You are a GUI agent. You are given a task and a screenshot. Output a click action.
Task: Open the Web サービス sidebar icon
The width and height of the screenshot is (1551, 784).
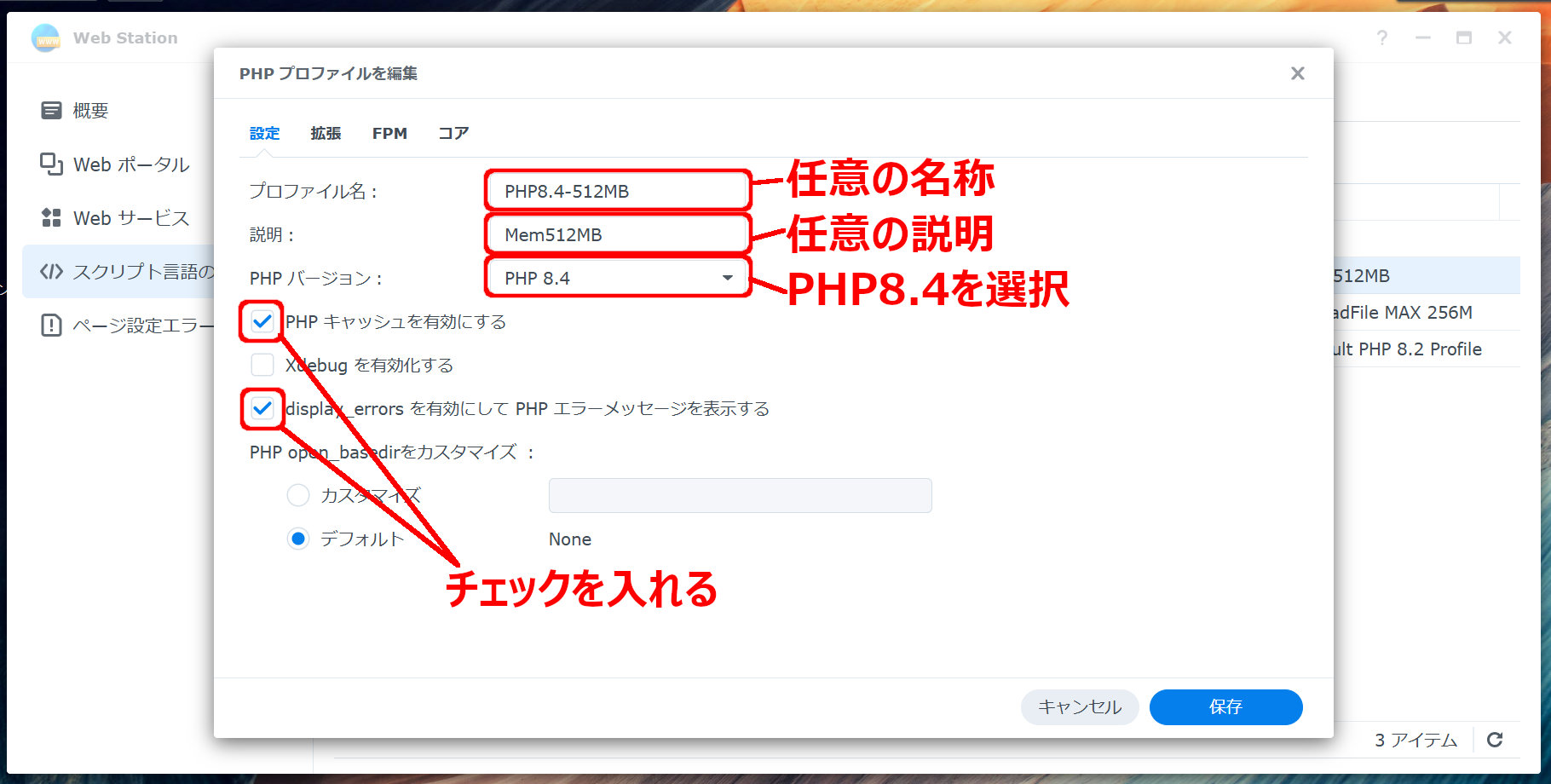(x=51, y=217)
